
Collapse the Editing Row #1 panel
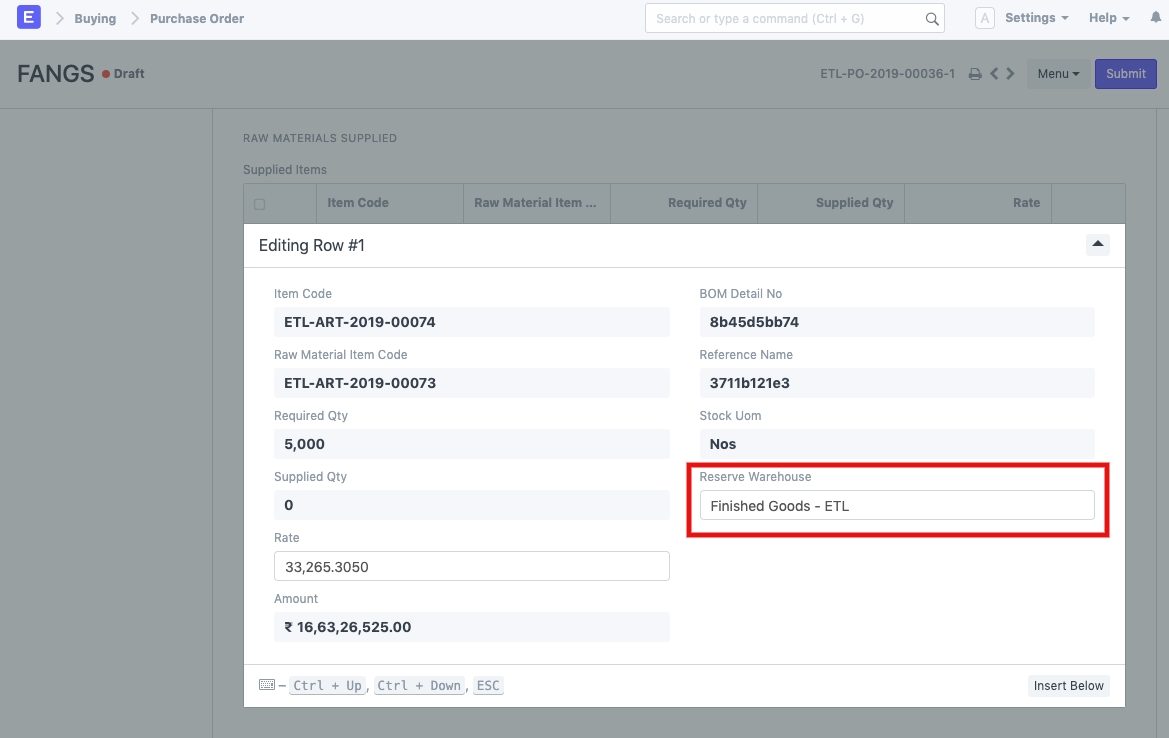(x=1097, y=244)
